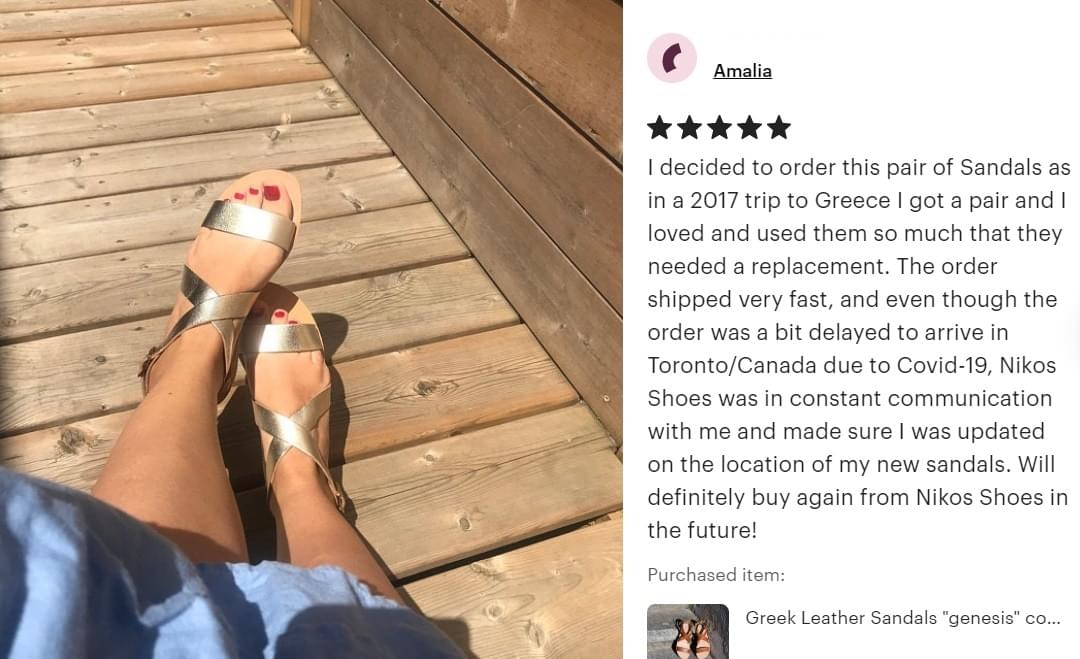
Task: Open the purchased sandals item thumbnail
Action: tap(688, 631)
